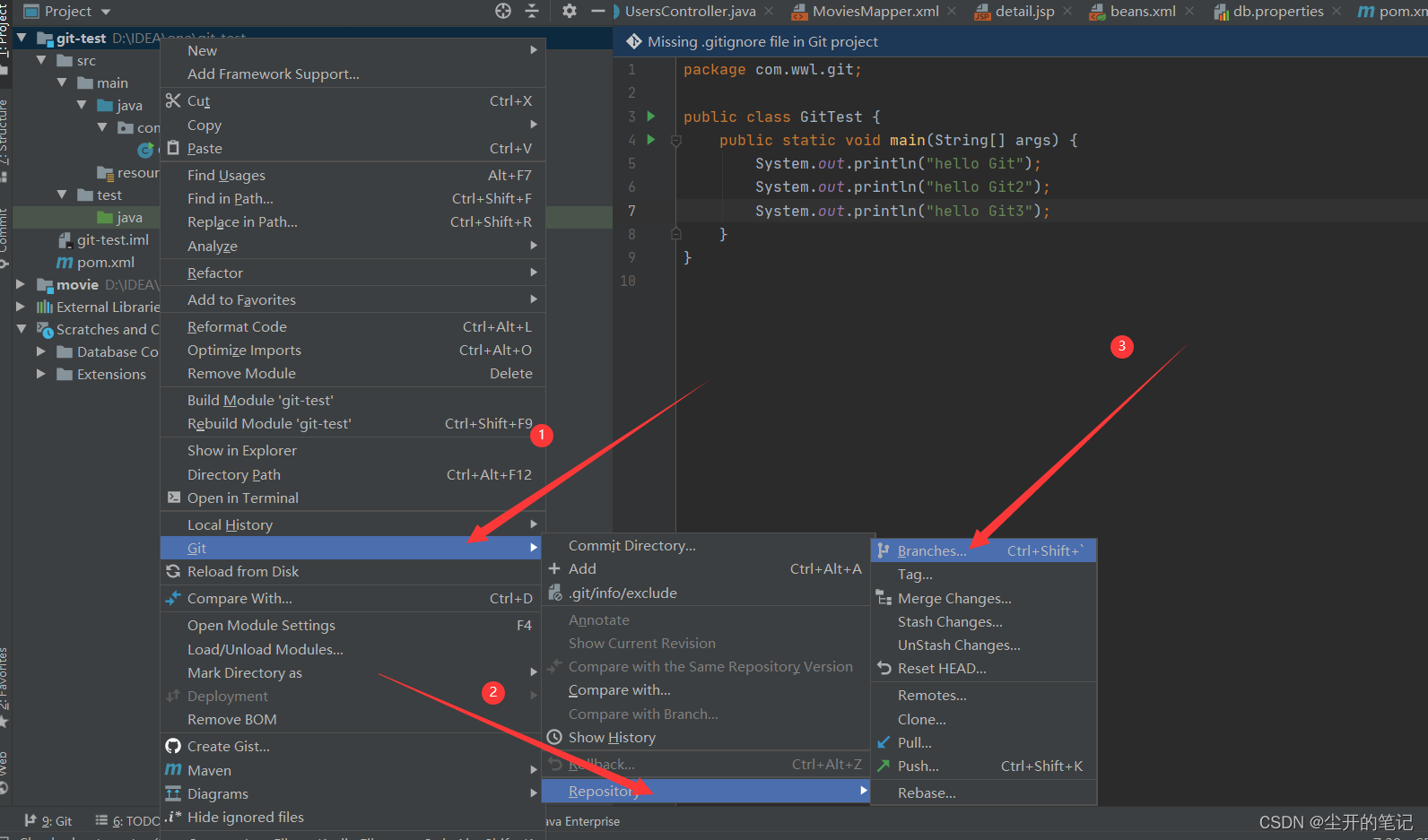
Task: Click the Hide ignored files icon
Action: 173,817
